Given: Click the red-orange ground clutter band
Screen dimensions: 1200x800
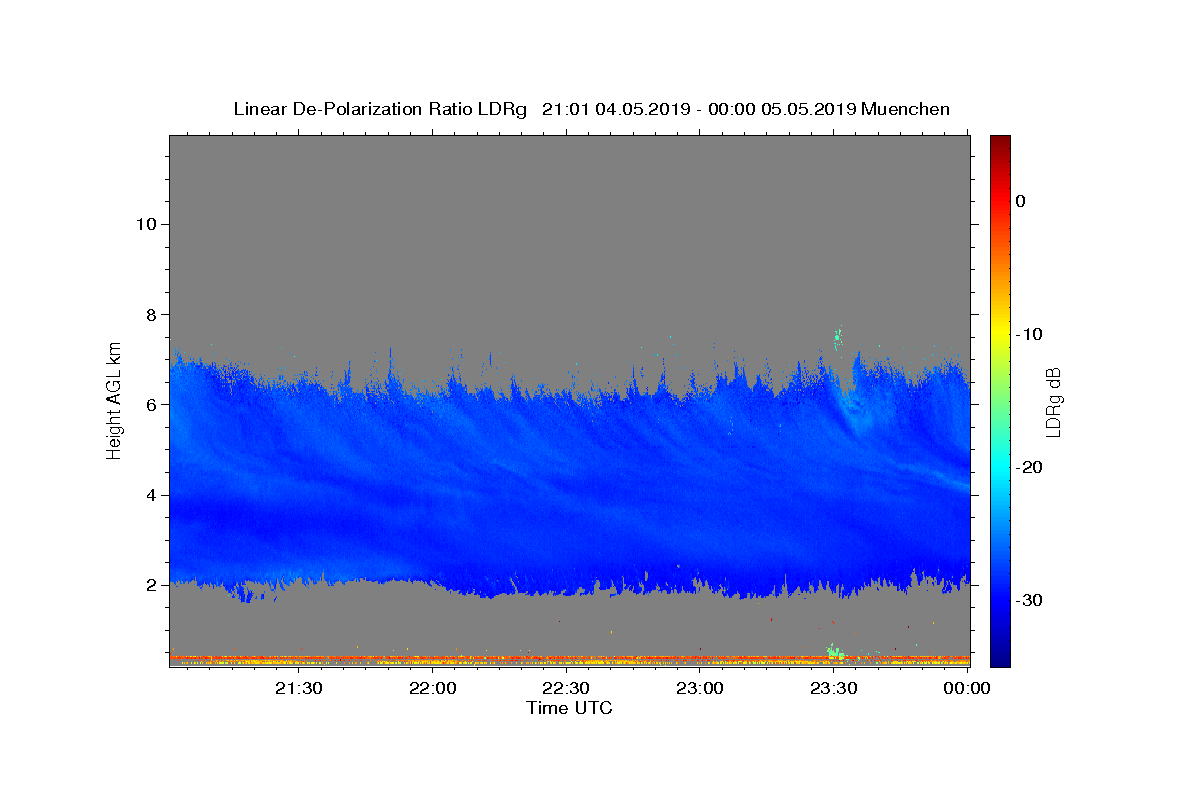Looking at the screenshot, I should coord(569,659).
